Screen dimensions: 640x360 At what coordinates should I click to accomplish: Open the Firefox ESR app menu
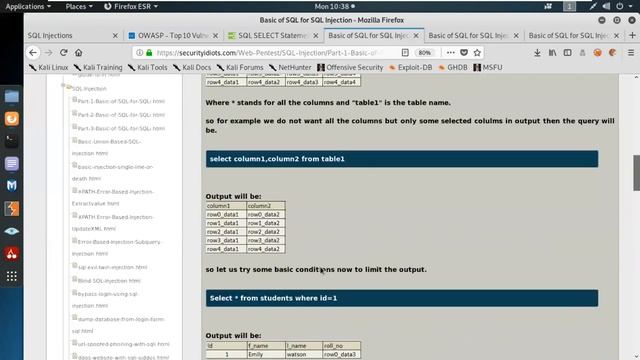[x=131, y=6]
